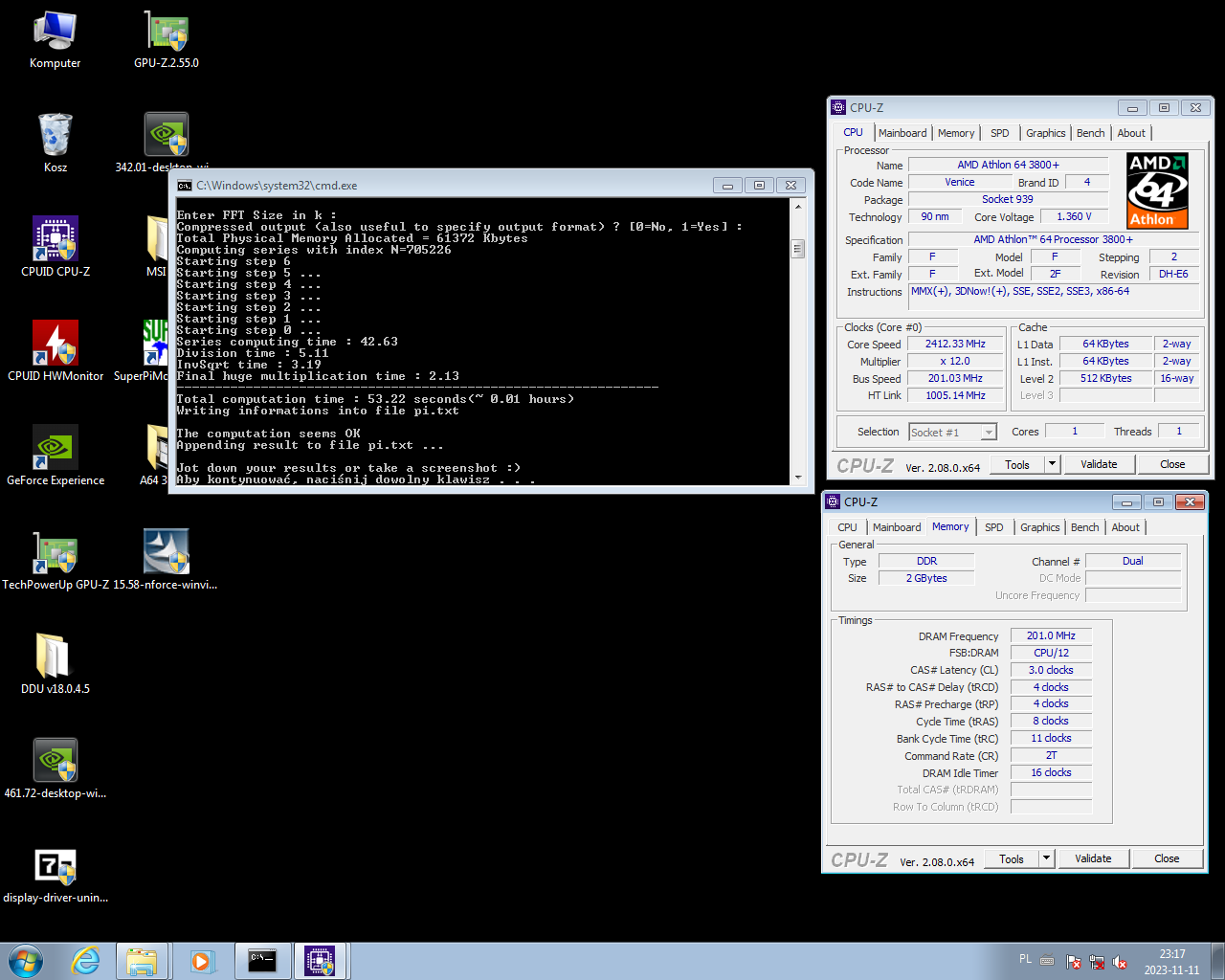Viewport: 1225px width, 980px height.
Task: Click the DRAM Frequency value 201.0 MHz
Action: point(1051,635)
